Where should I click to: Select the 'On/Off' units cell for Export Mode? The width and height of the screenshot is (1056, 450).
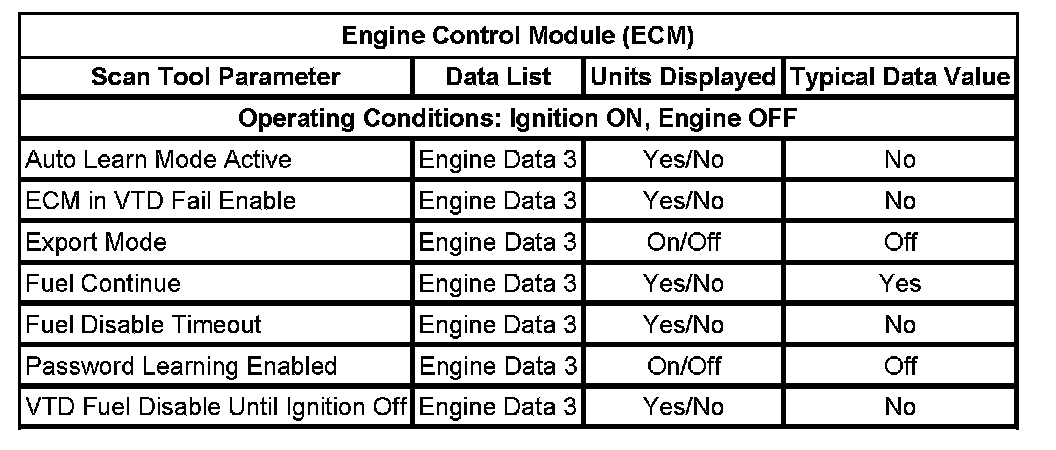[x=684, y=242]
